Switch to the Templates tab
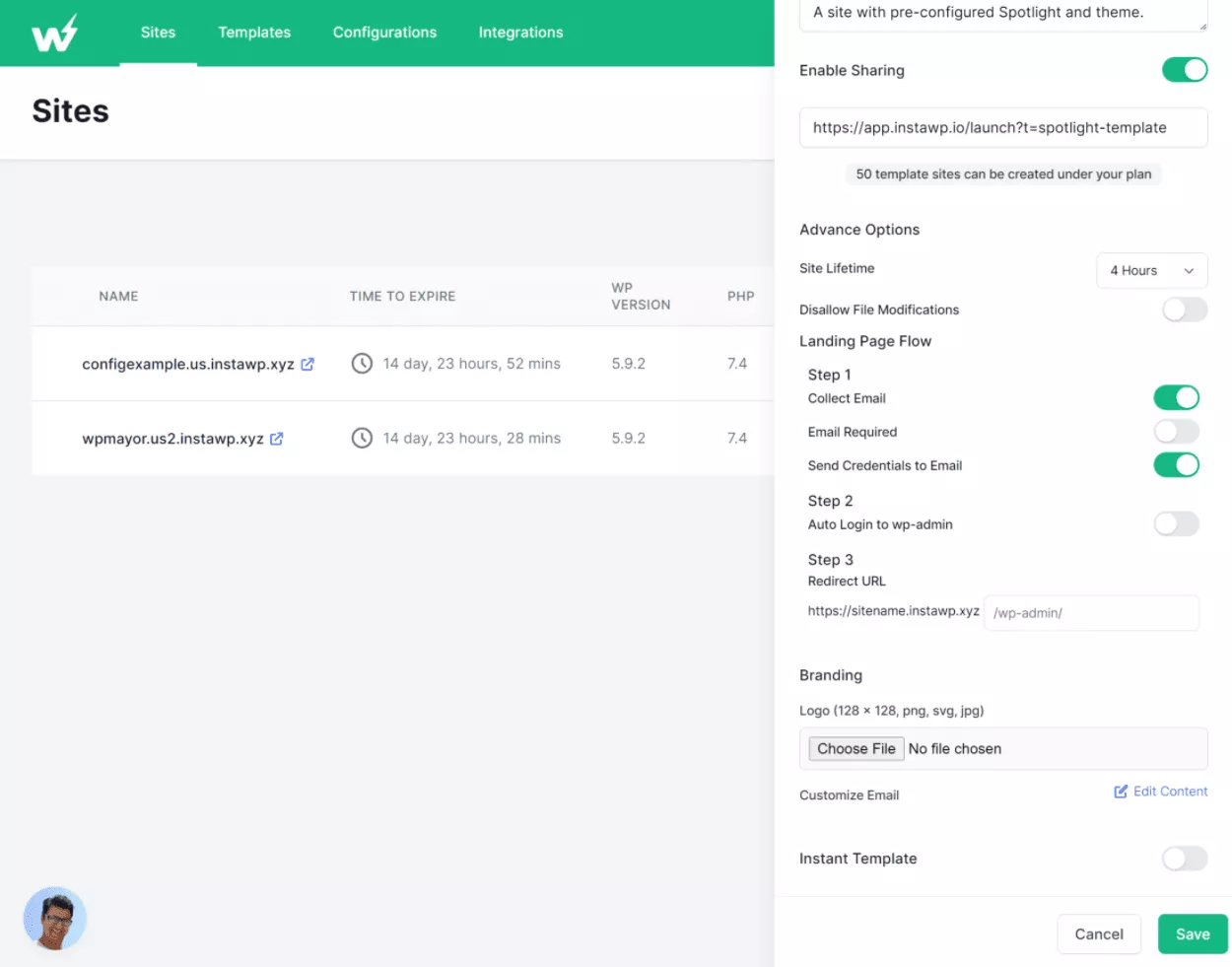The width and height of the screenshot is (1232, 967). pos(254,33)
